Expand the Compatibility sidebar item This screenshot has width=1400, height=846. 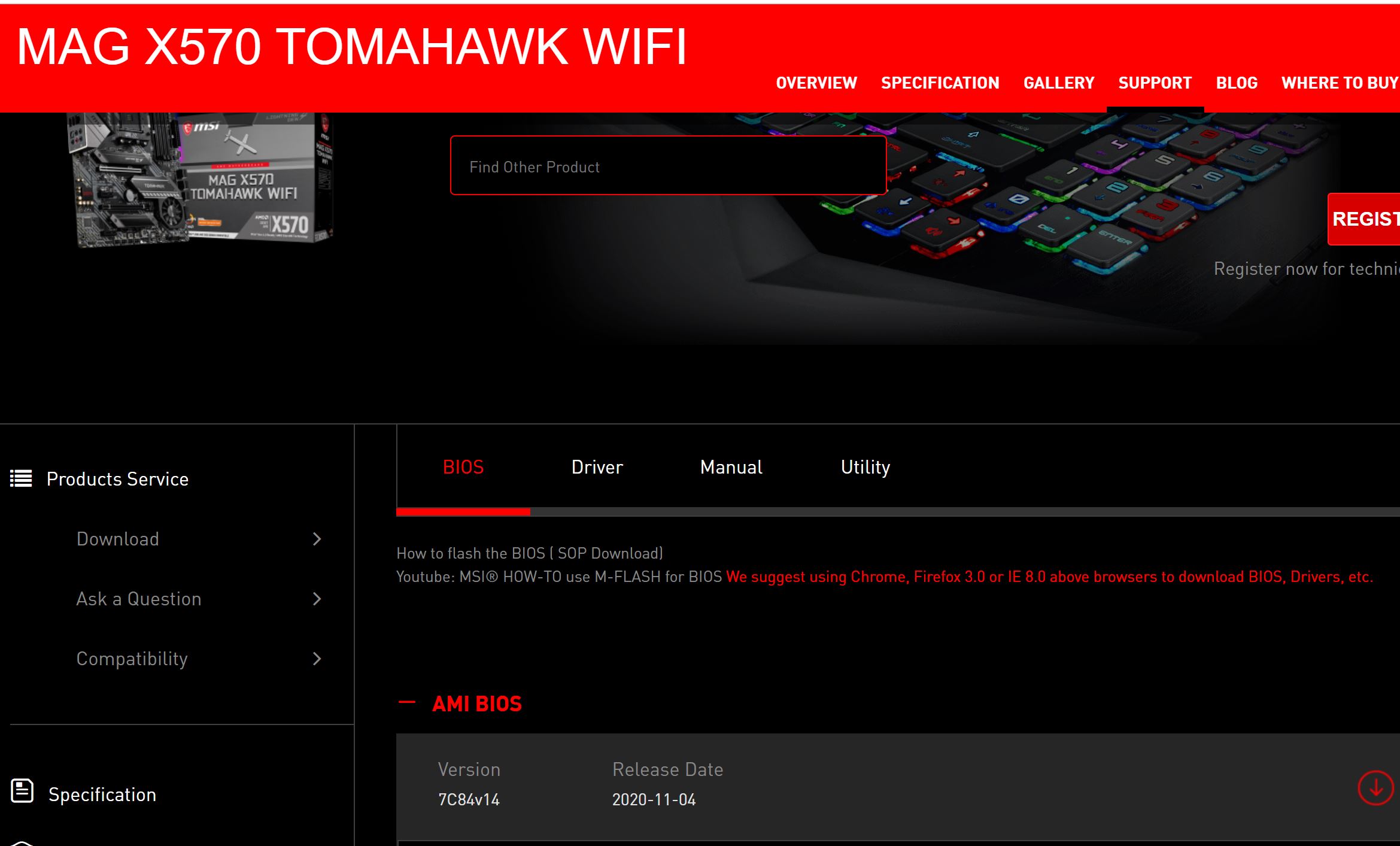click(199, 659)
